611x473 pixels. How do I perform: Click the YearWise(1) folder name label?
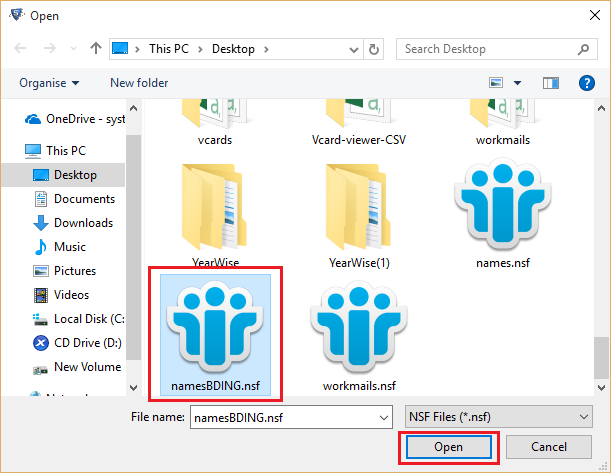click(359, 263)
